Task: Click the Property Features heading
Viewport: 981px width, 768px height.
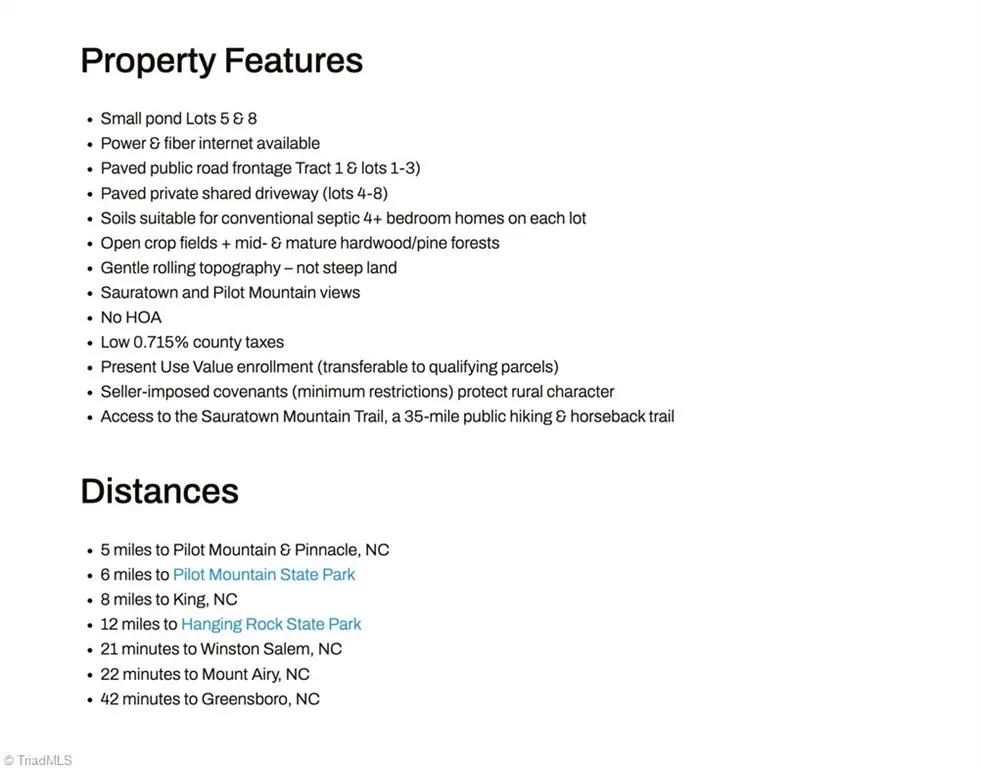Action: (221, 61)
